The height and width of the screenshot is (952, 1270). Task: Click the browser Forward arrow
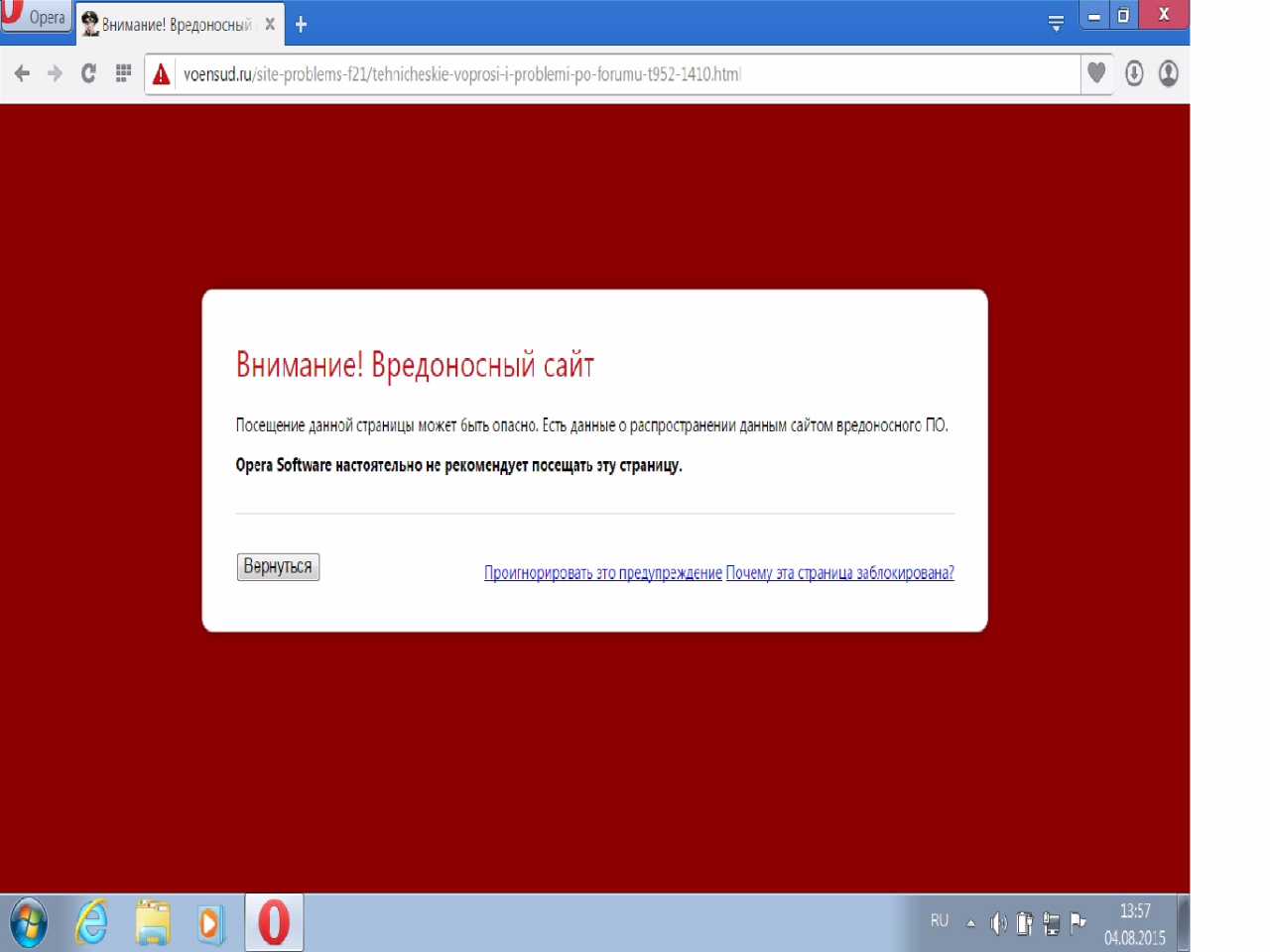pos(55,73)
